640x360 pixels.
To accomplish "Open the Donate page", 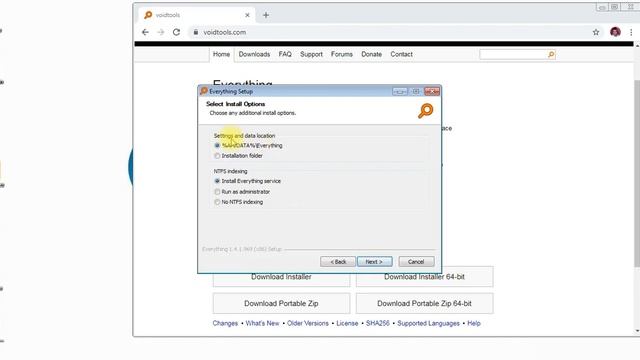I will (x=371, y=54).
